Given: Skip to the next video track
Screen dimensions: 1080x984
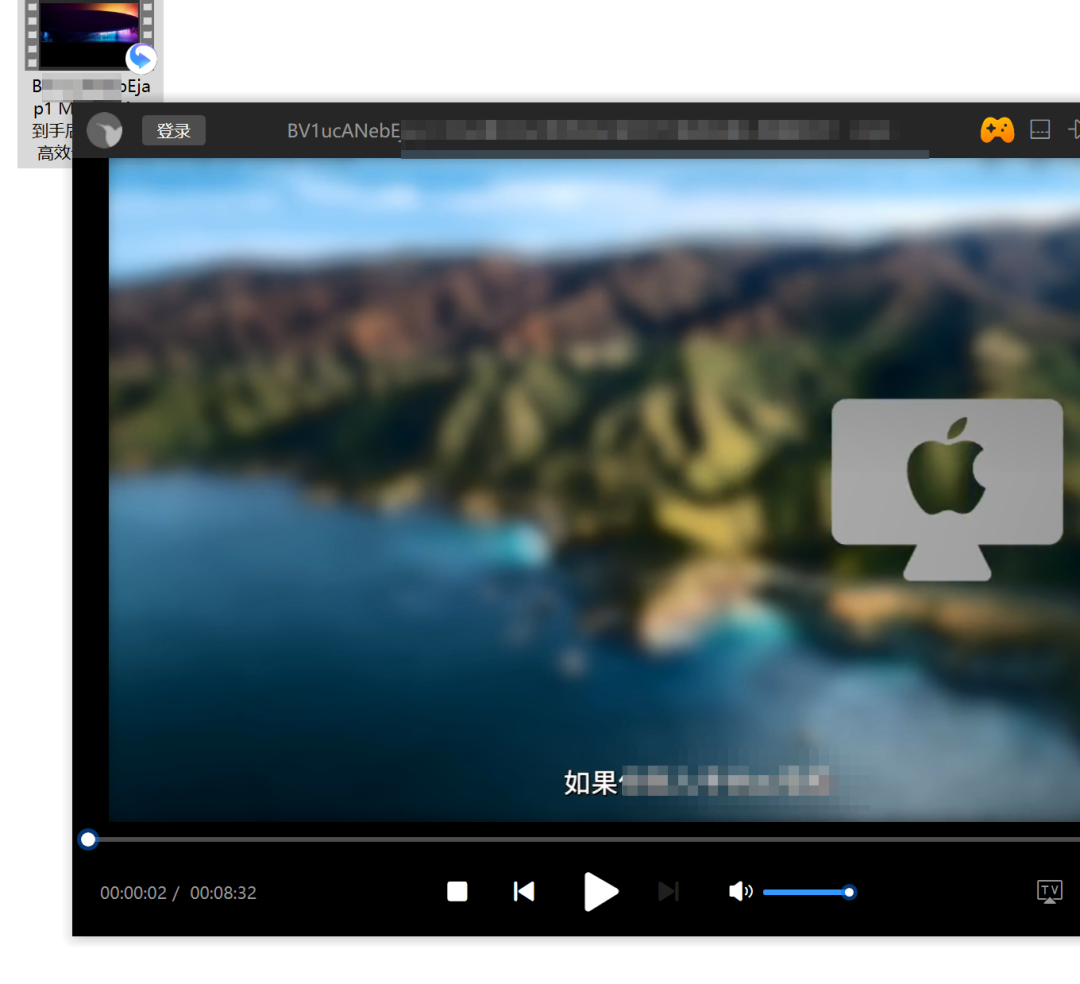Looking at the screenshot, I should coord(668,892).
